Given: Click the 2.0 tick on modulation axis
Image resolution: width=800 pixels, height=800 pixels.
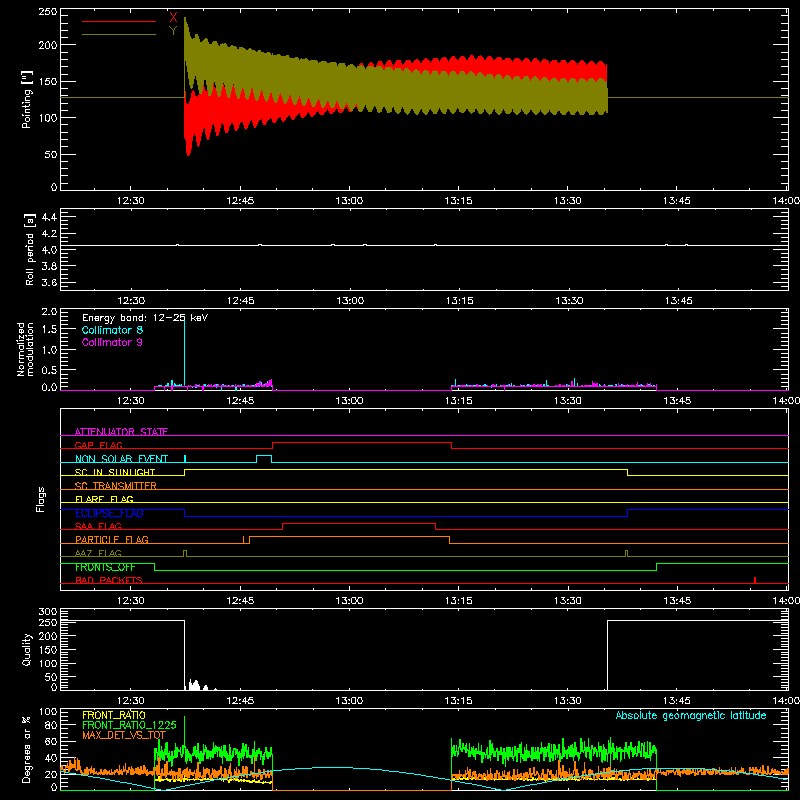Looking at the screenshot, I should [x=49, y=312].
